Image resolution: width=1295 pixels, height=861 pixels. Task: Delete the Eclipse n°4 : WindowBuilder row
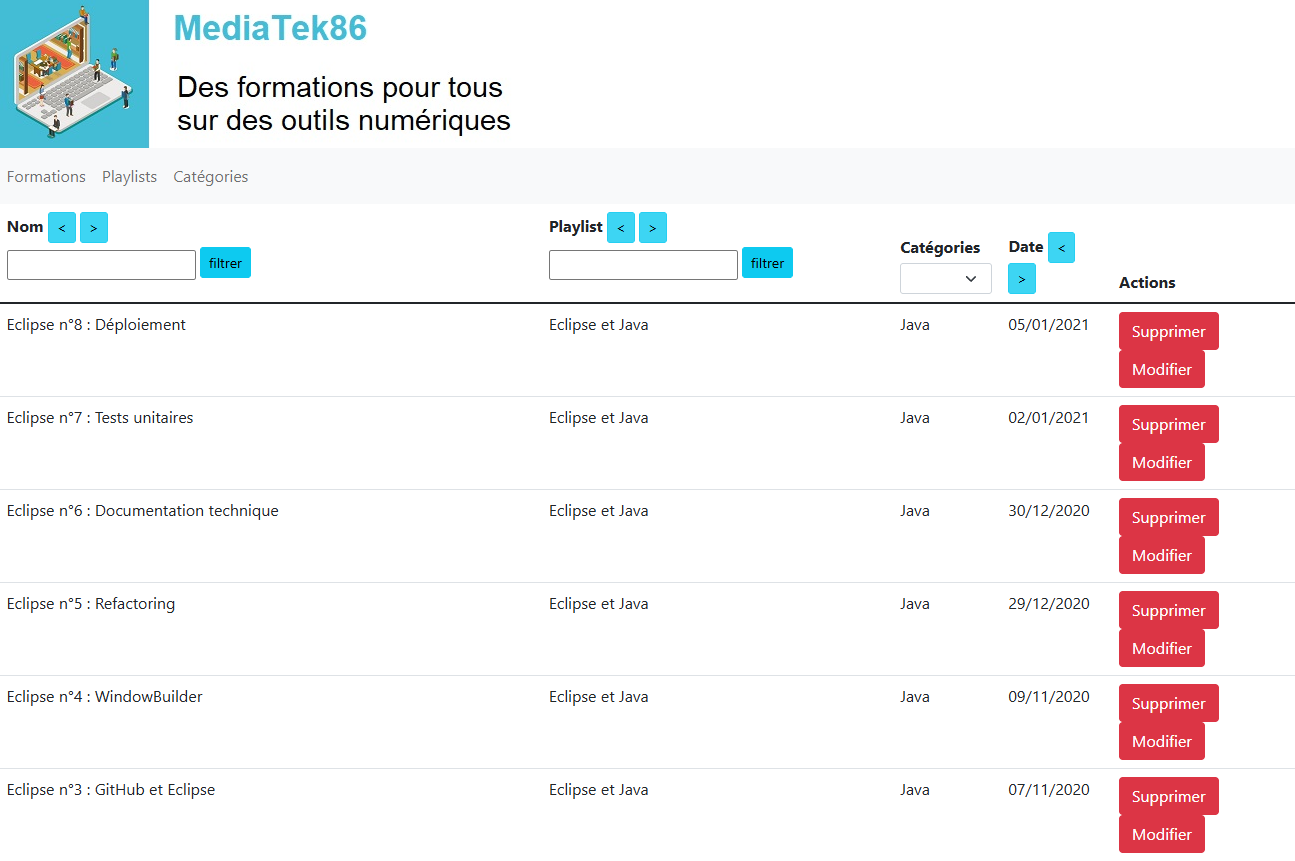point(1169,704)
